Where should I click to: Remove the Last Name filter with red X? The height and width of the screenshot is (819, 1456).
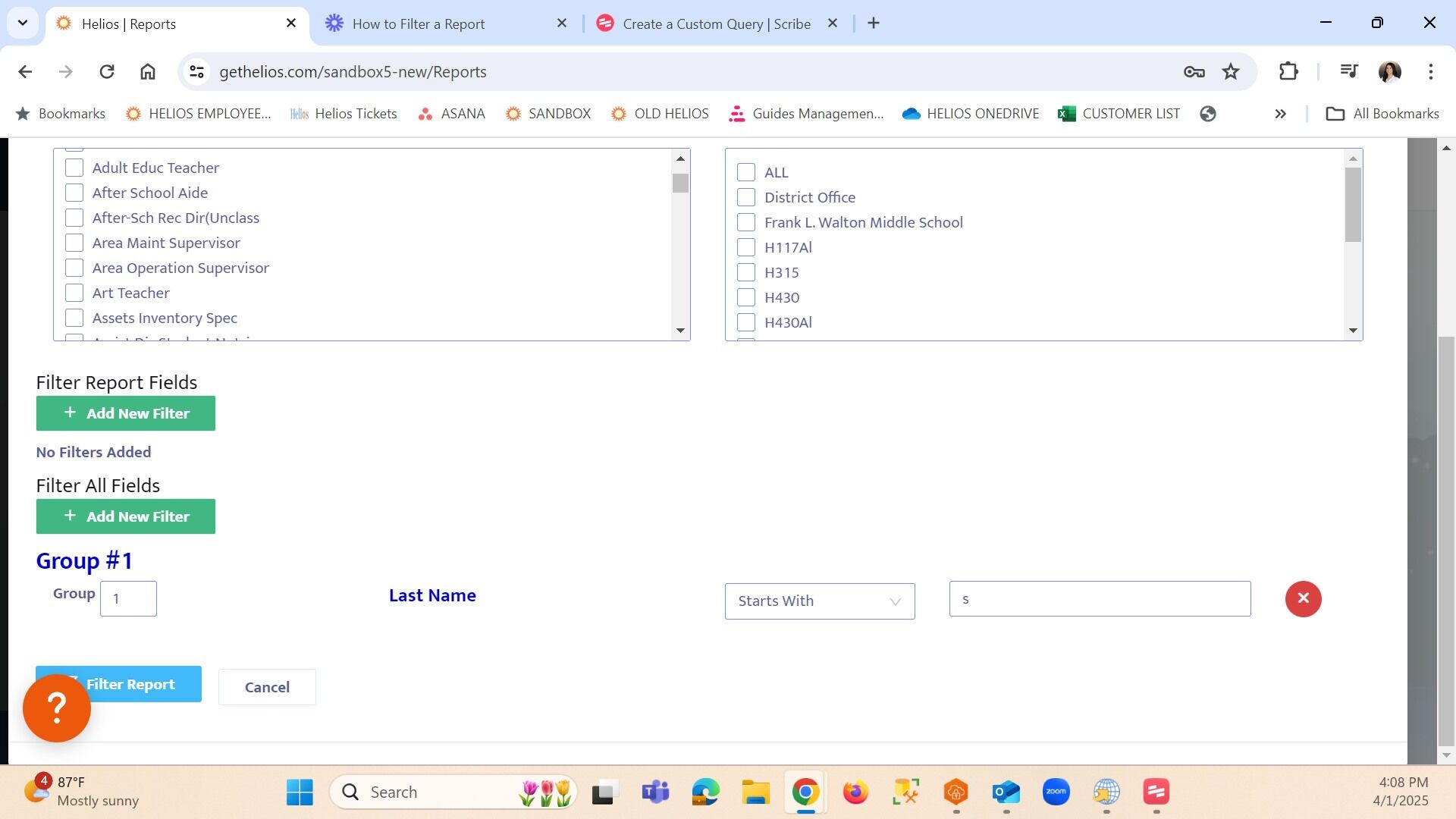pos(1303,599)
